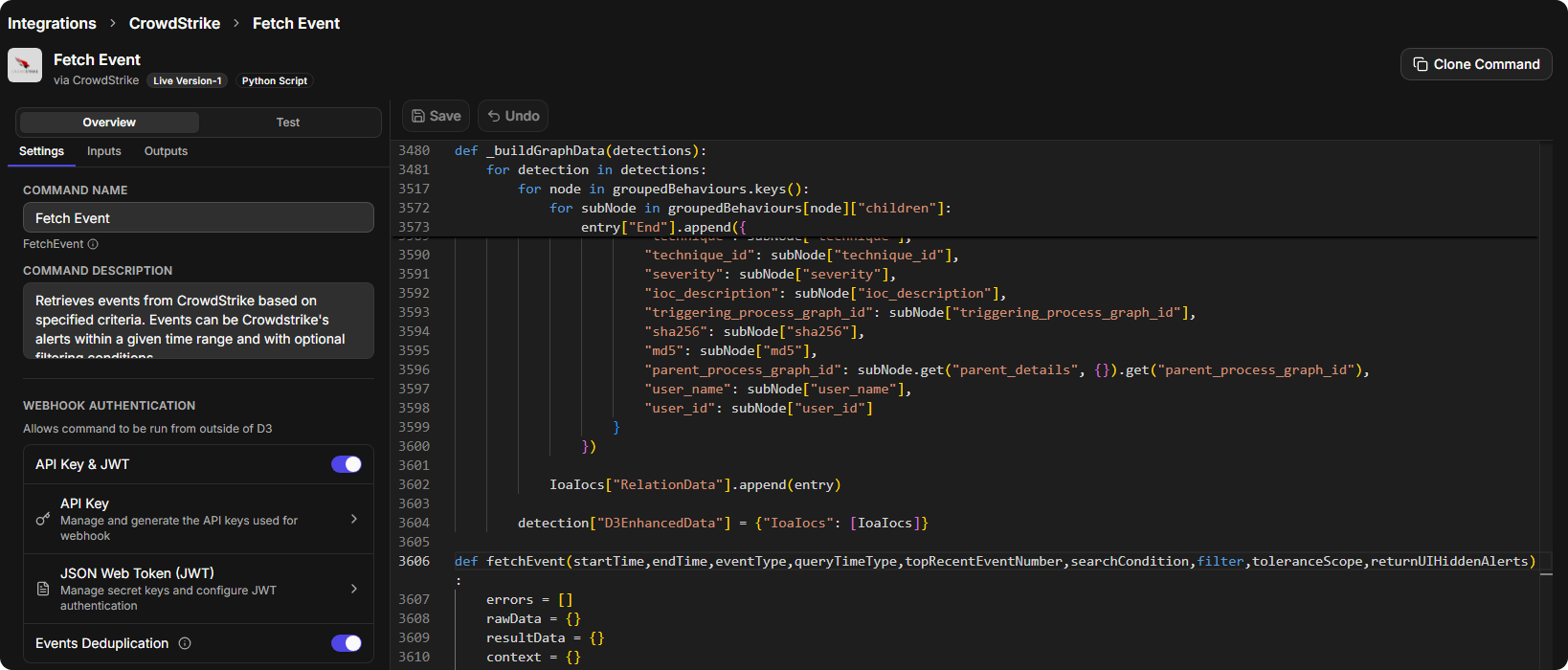Click the _buildGraphData function name
The image size is (1568, 670).
[x=546, y=150]
